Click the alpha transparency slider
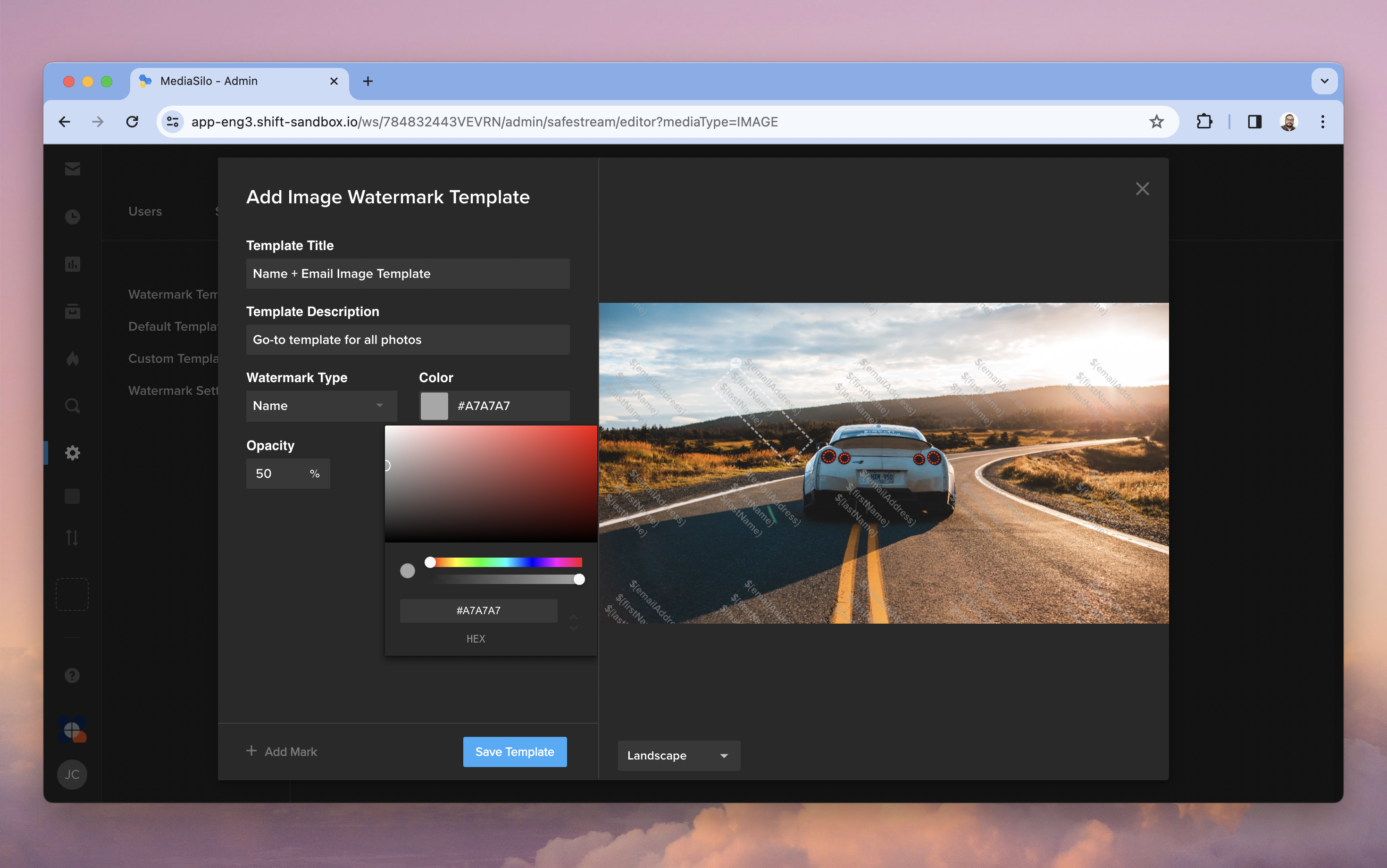Viewport: 1387px width, 868px height. click(x=506, y=579)
